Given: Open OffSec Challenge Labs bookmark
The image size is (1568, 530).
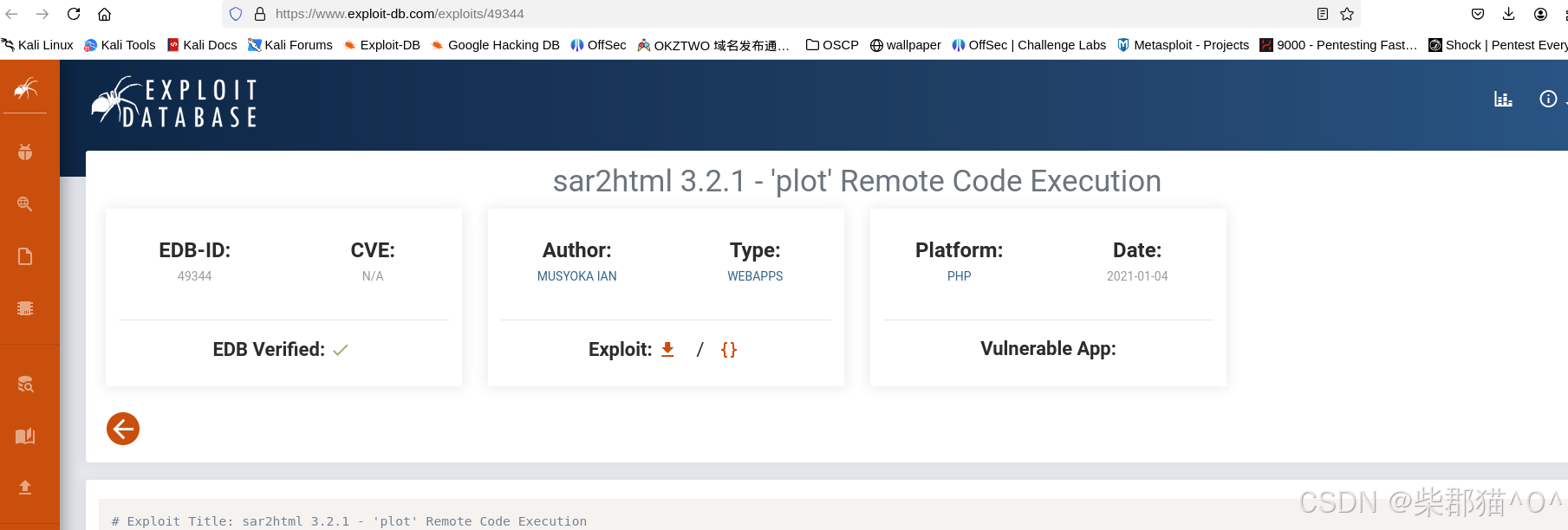Looking at the screenshot, I should (x=1029, y=45).
